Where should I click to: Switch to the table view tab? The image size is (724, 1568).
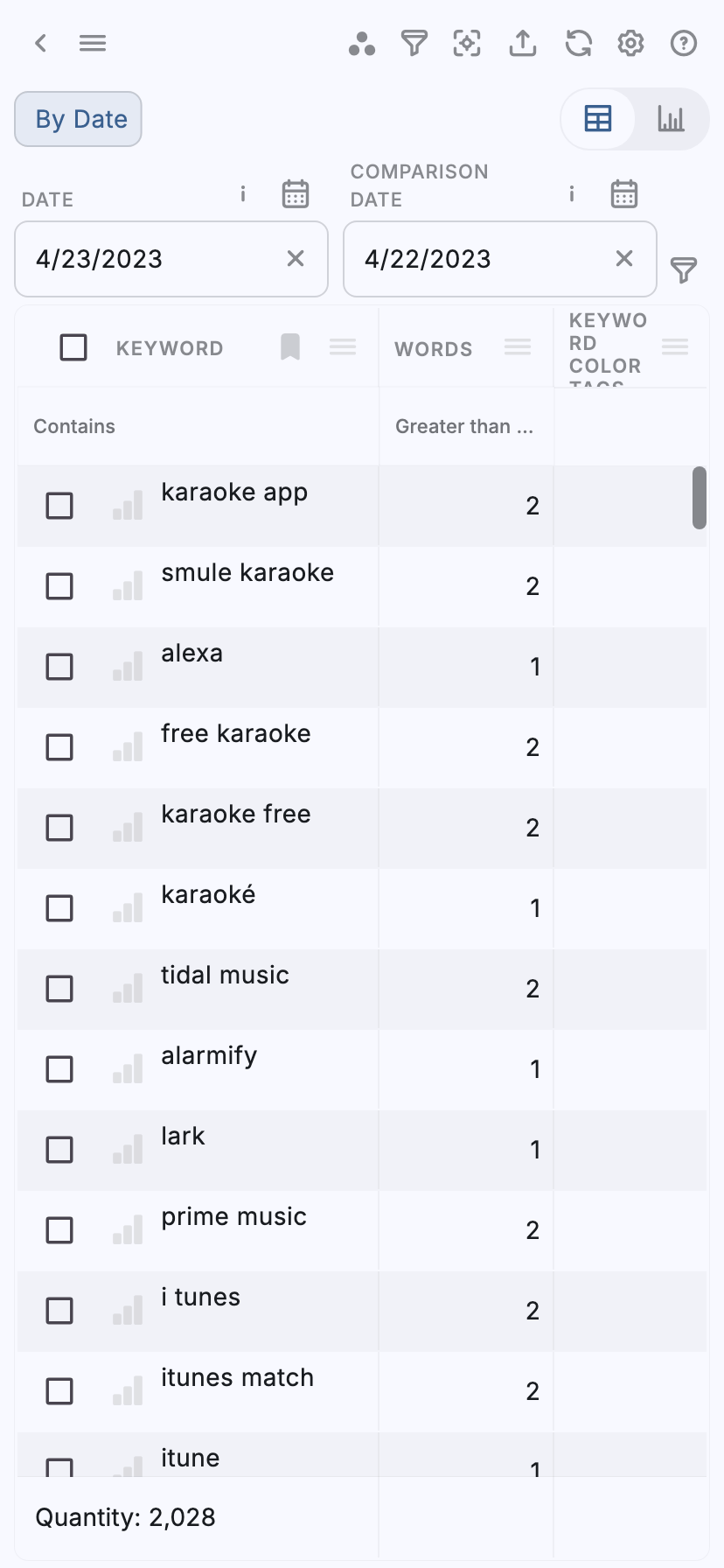[598, 119]
